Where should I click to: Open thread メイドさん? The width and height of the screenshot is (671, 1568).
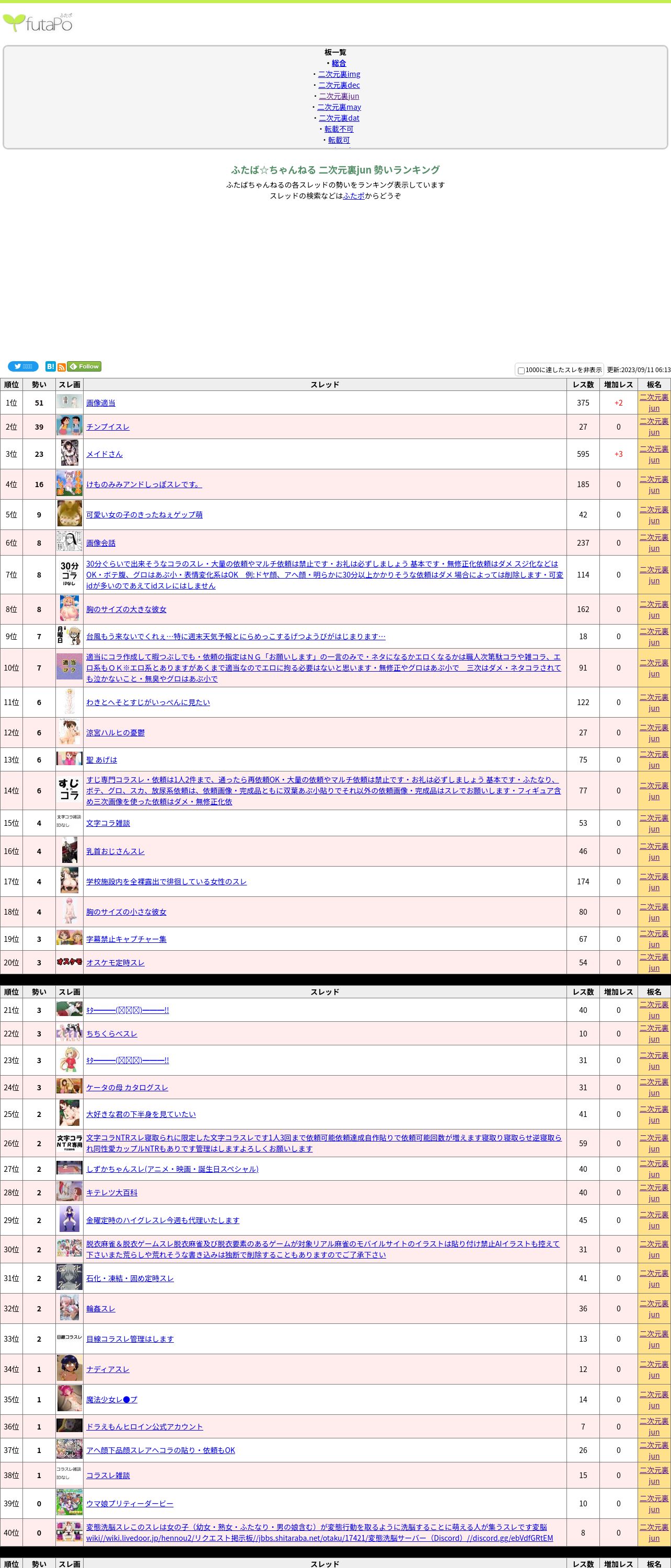click(104, 454)
